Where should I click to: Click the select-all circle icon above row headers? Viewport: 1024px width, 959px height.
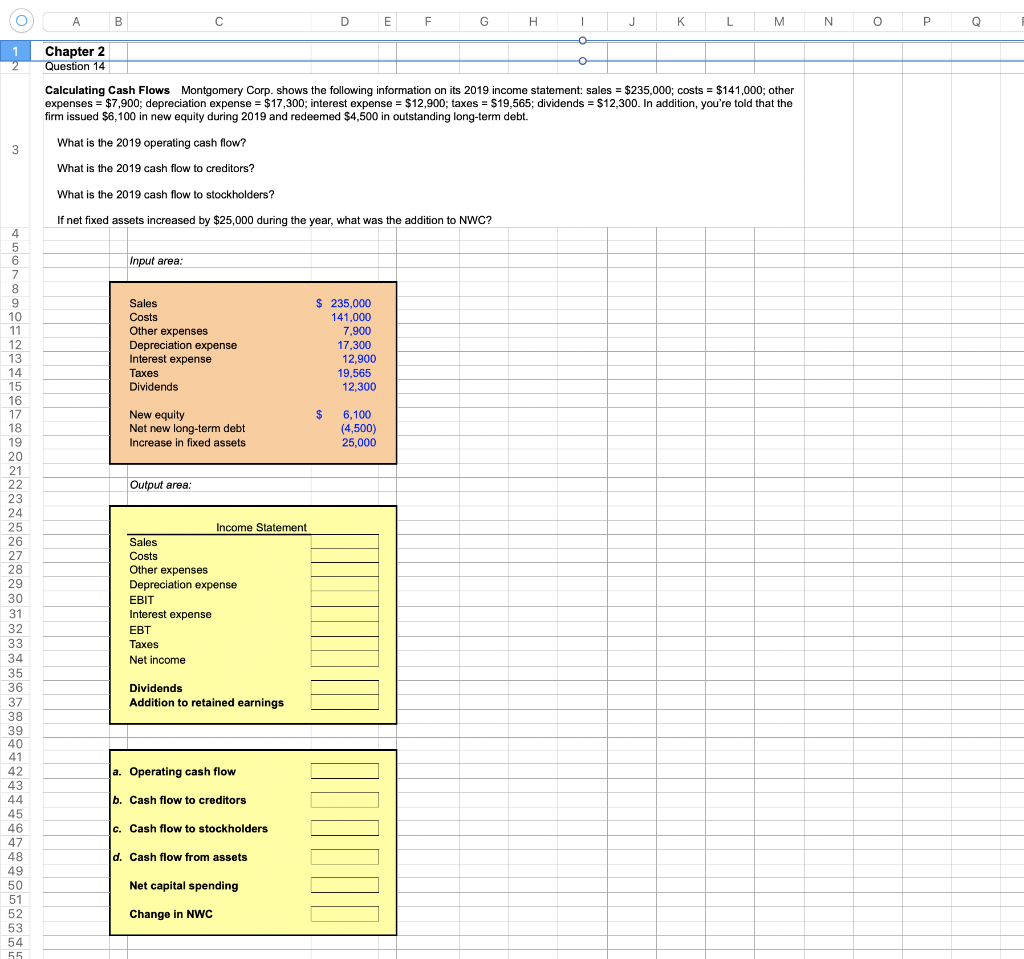pyautogui.click(x=20, y=20)
